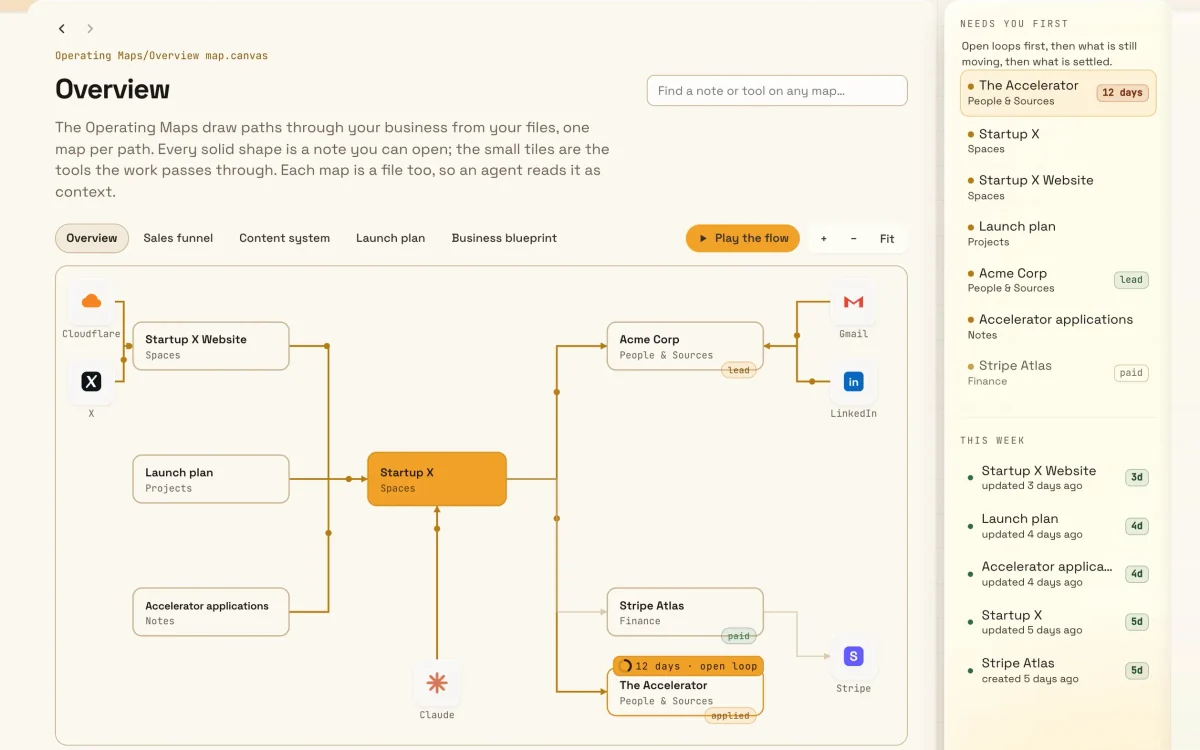Go forward with the right chevron

pyautogui.click(x=90, y=29)
